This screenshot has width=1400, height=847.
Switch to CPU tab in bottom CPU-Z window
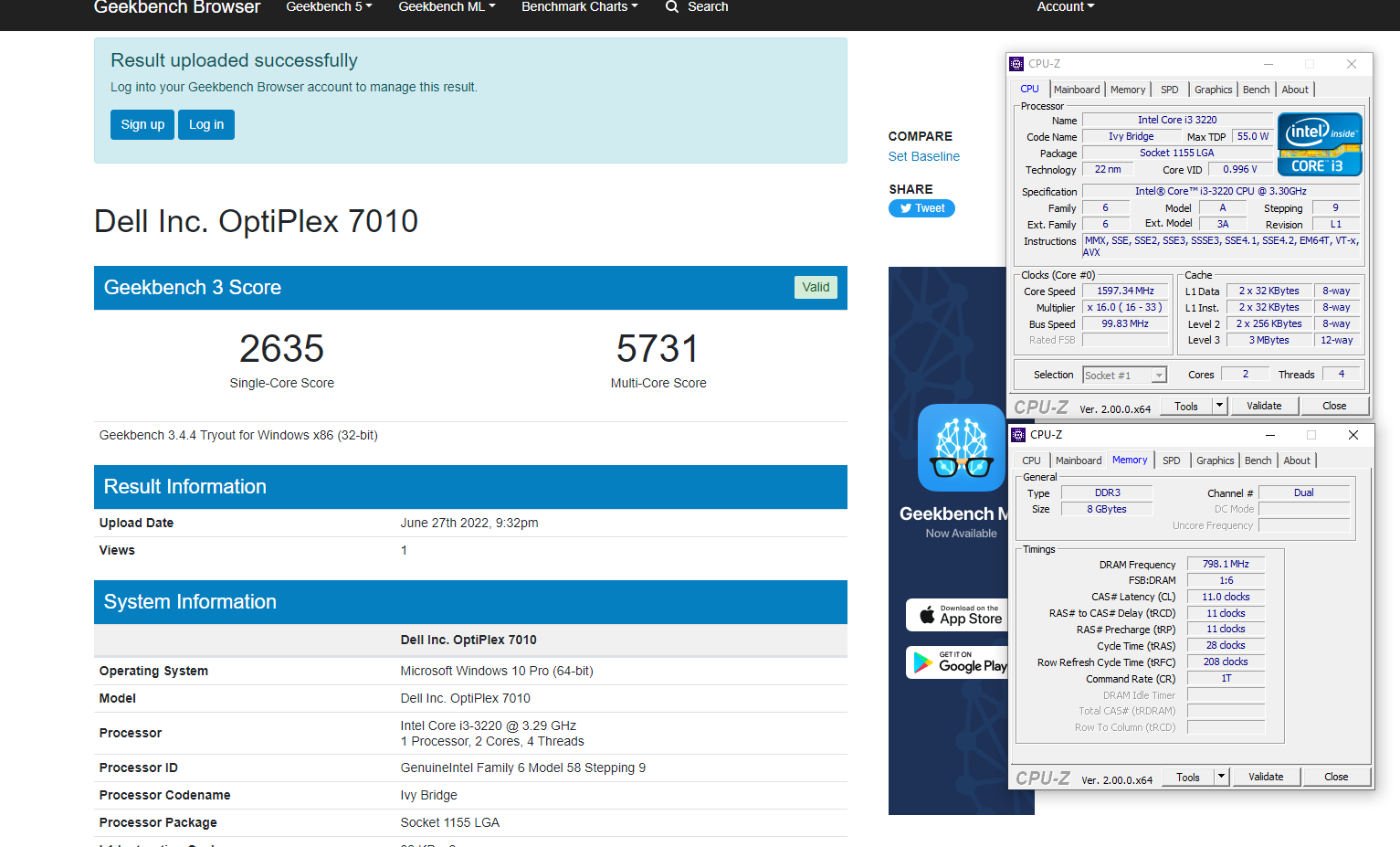pos(1031,461)
